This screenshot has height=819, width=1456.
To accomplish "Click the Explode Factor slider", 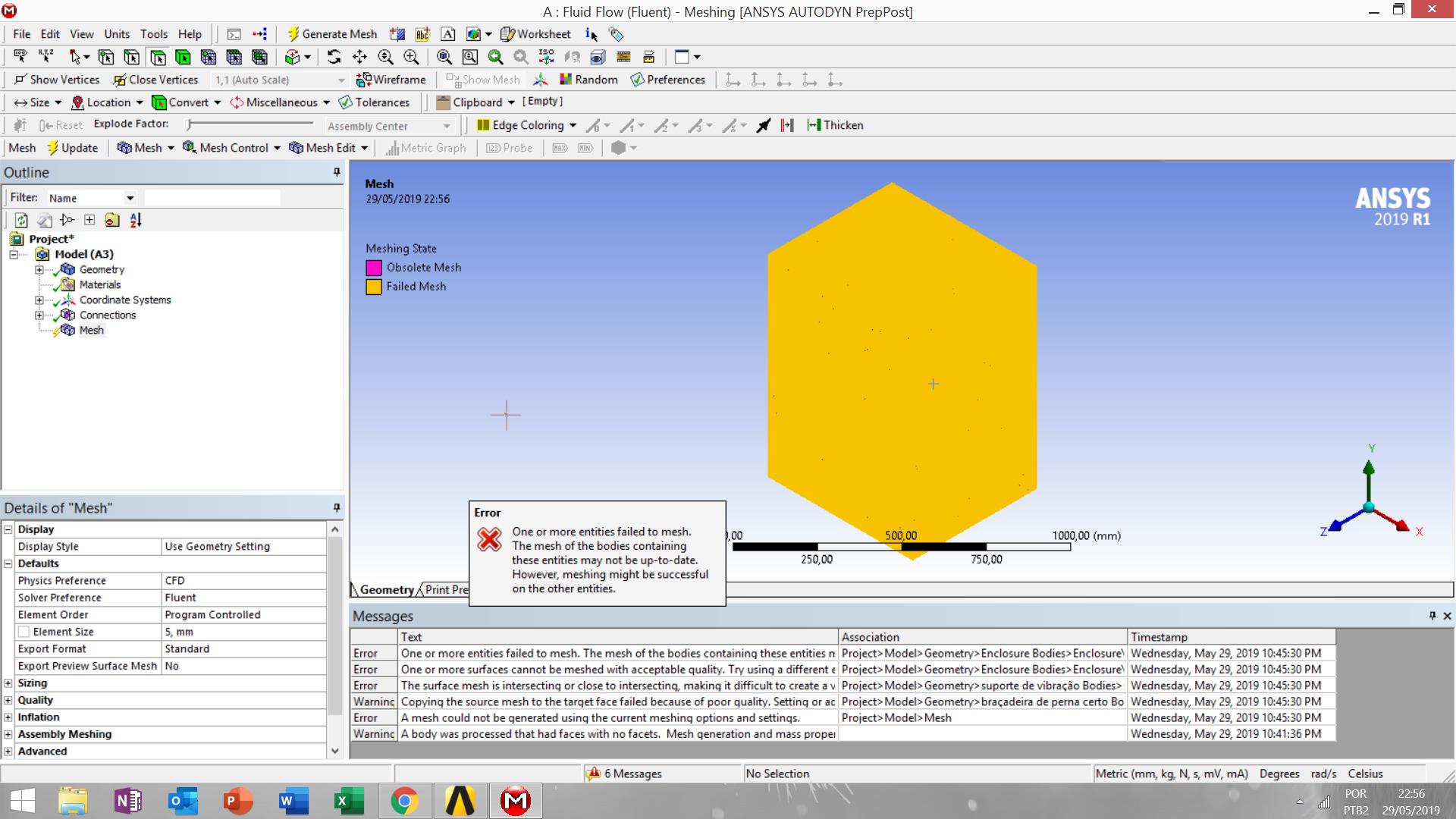I will tap(250, 124).
